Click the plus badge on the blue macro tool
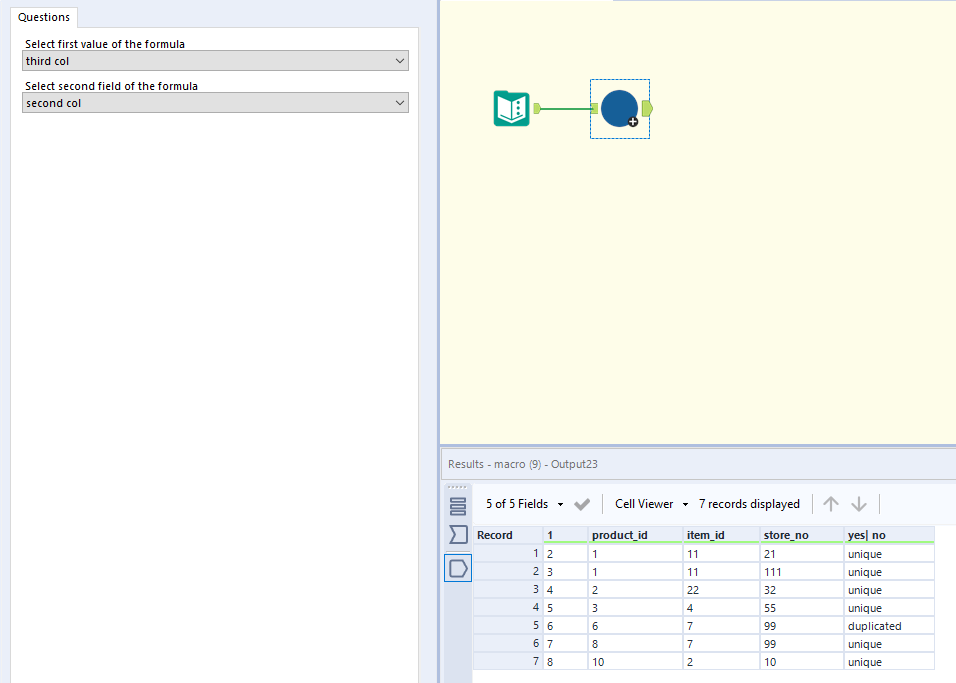This screenshot has width=956, height=683. coord(631,121)
